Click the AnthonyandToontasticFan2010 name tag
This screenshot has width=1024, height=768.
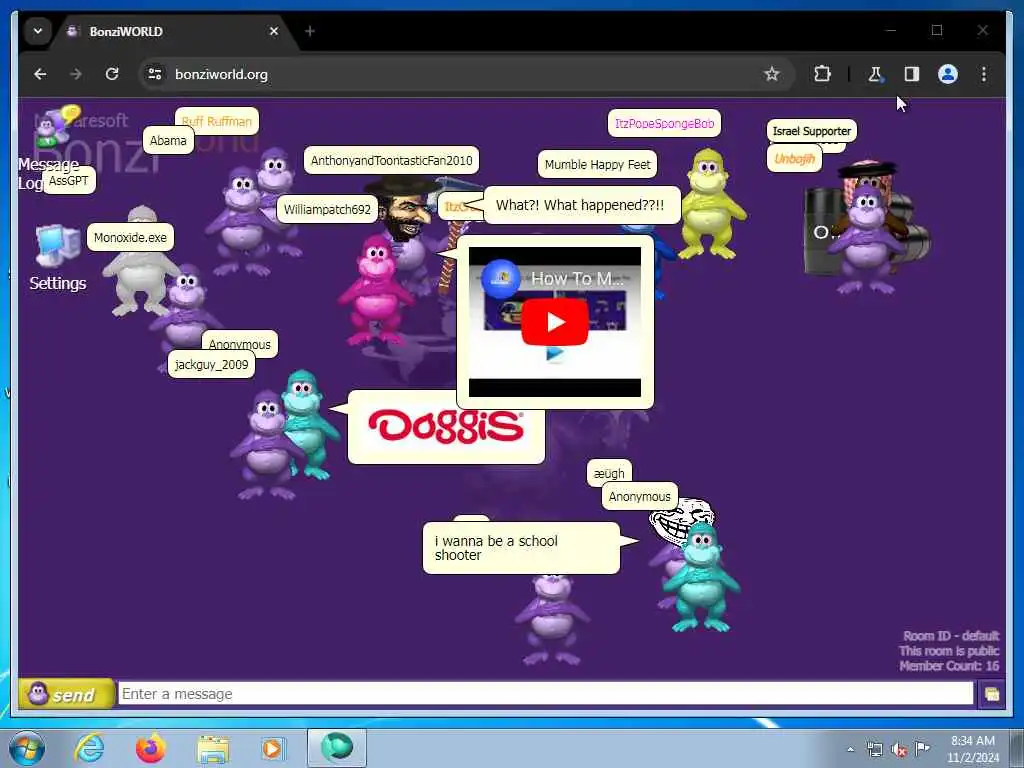(391, 161)
